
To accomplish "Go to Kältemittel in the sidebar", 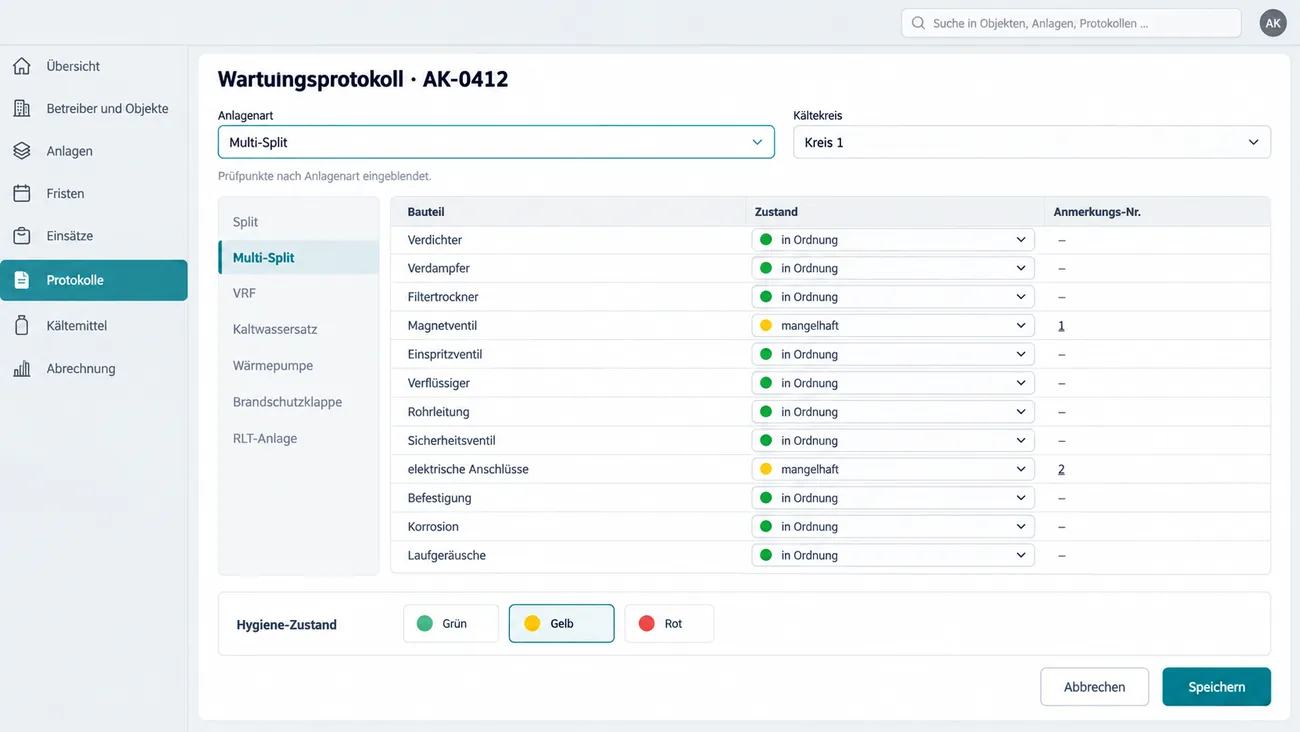I will coord(94,326).
